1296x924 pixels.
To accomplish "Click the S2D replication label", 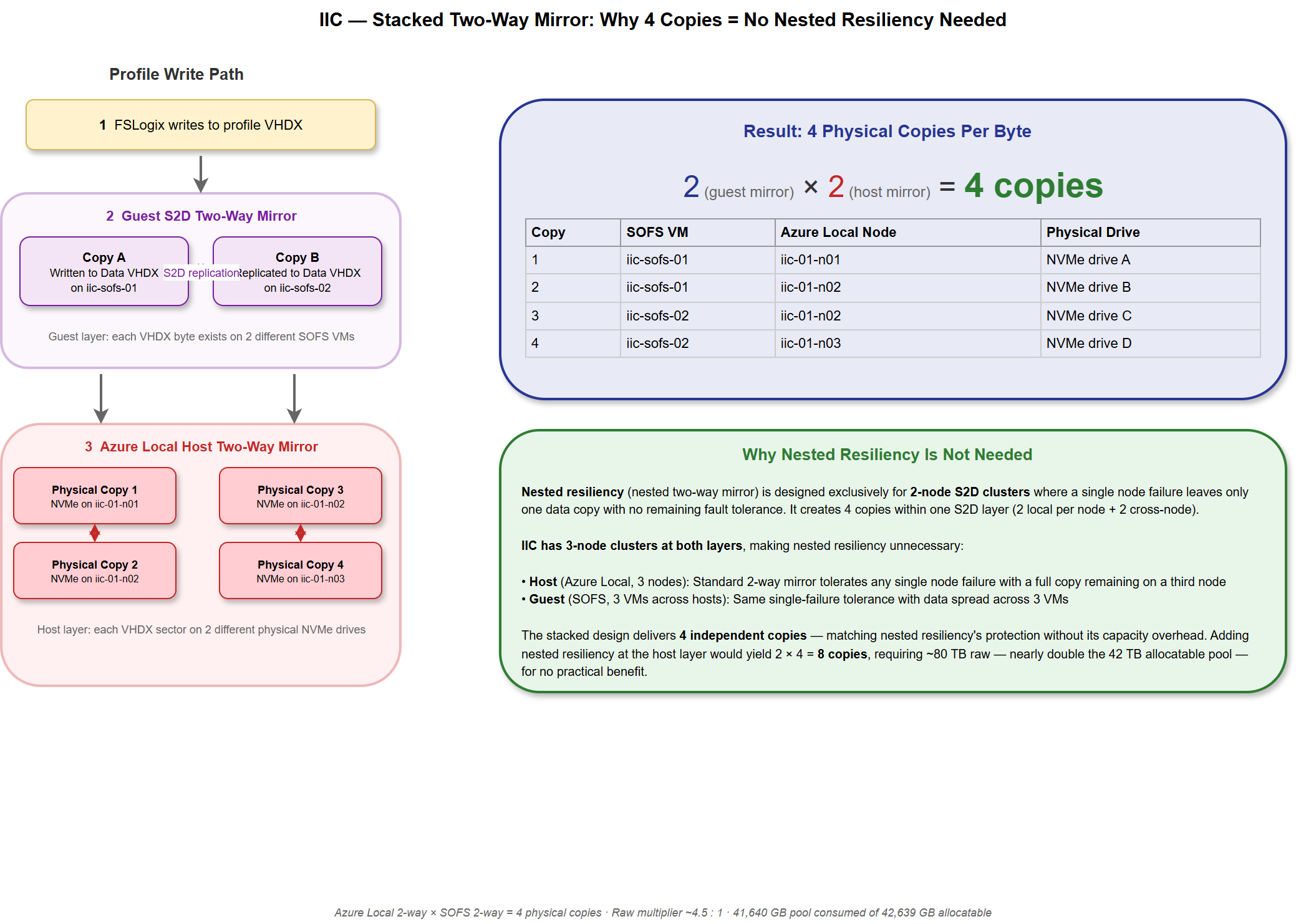I will (201, 272).
